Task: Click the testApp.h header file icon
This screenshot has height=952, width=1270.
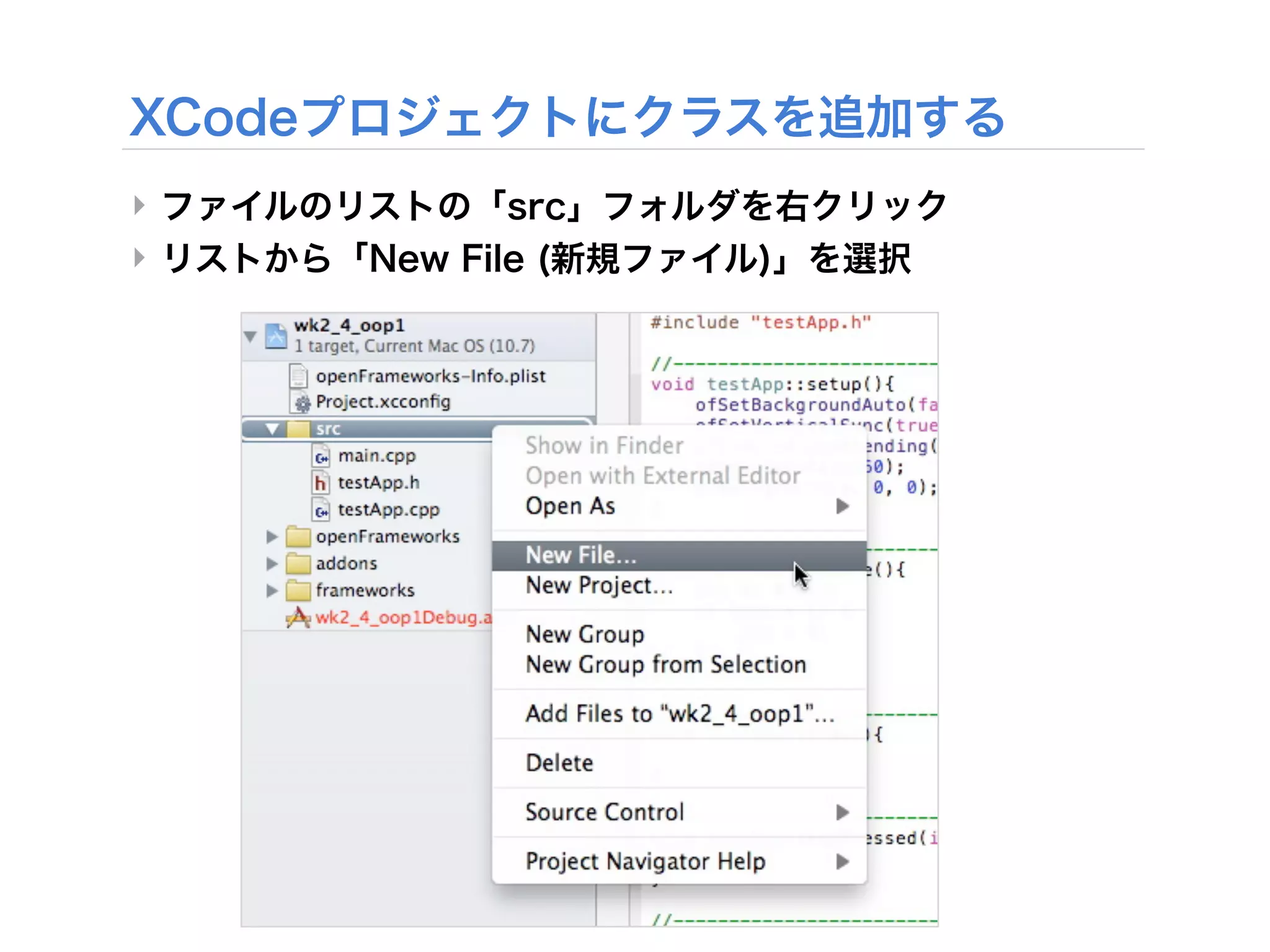Action: tap(320, 483)
